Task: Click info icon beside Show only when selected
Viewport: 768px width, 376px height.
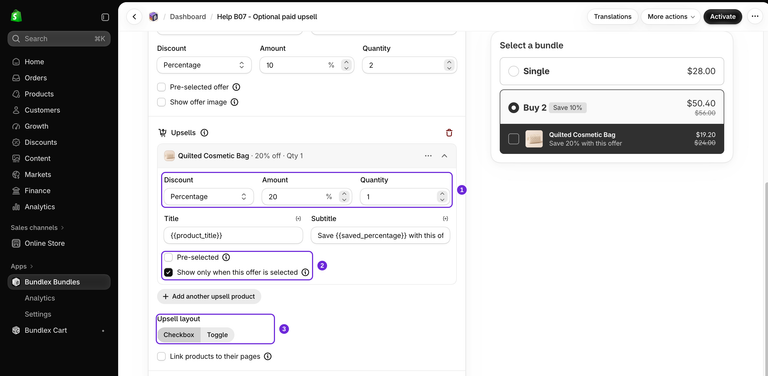Action: (305, 272)
